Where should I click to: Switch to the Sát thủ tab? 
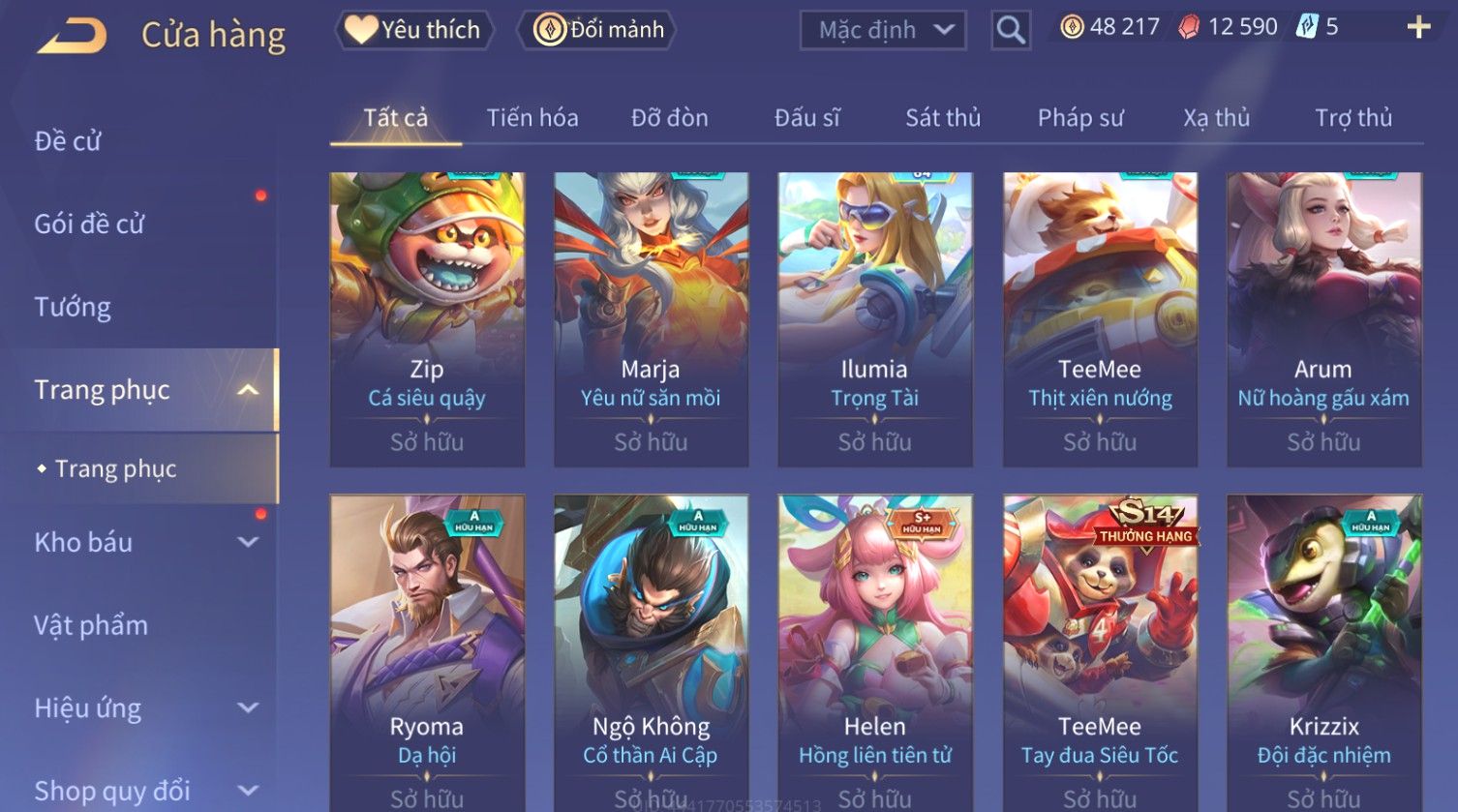943,118
